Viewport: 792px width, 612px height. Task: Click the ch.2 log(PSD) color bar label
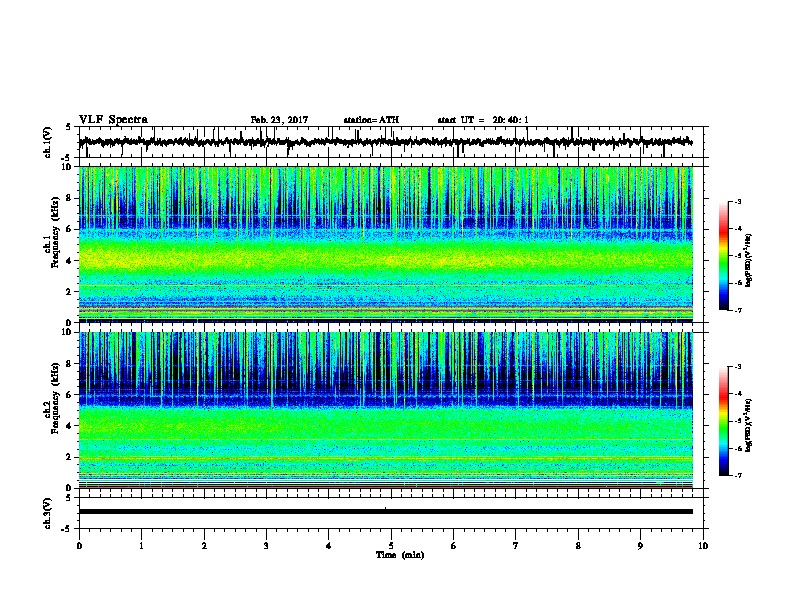point(749,426)
